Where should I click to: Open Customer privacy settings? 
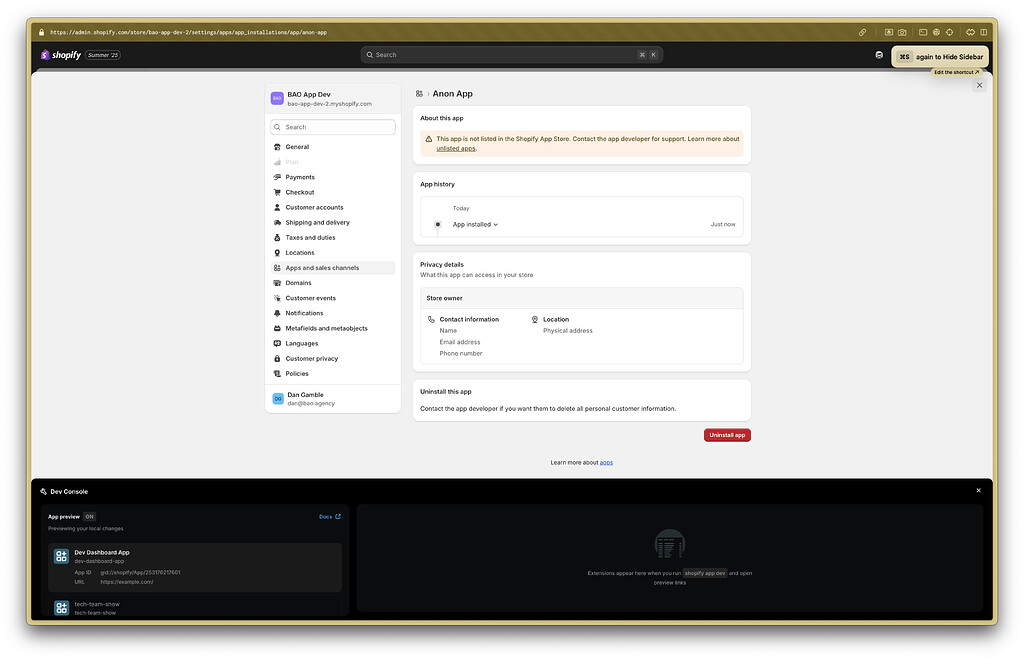pyautogui.click(x=308, y=358)
